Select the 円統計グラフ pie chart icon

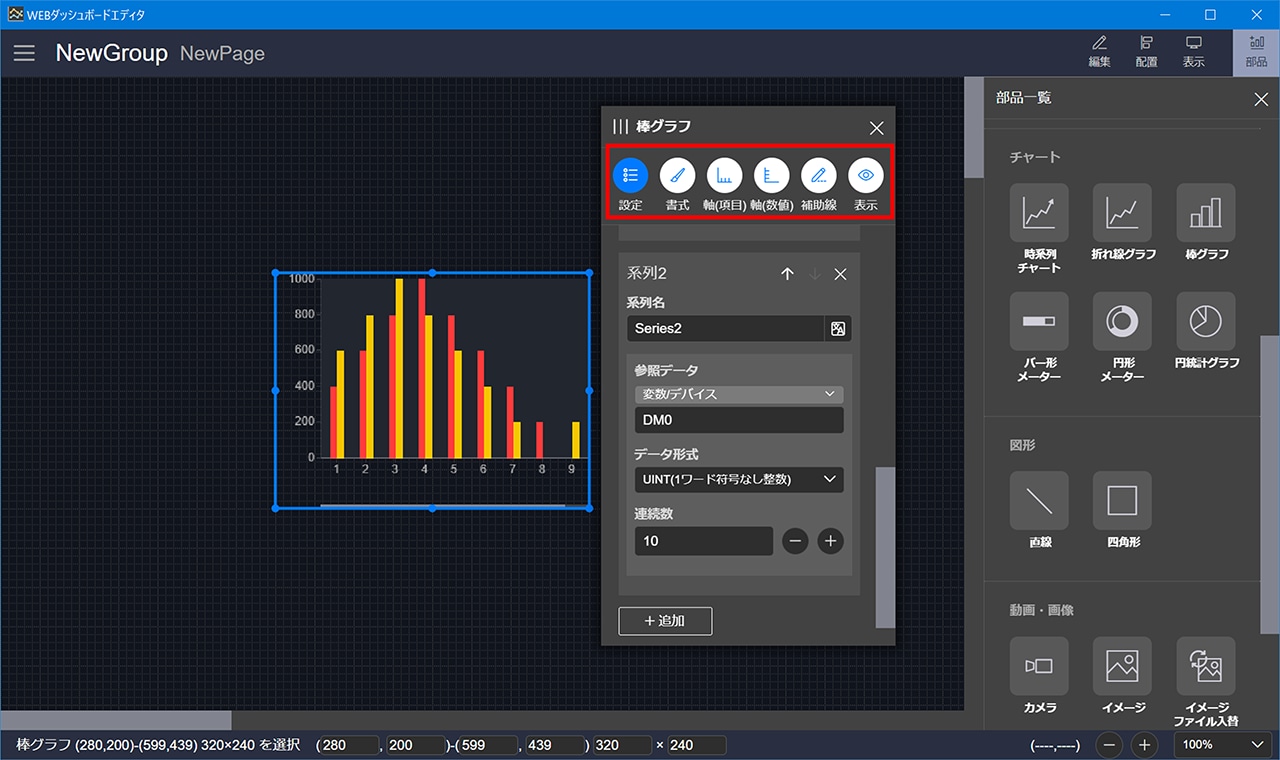pos(1205,321)
